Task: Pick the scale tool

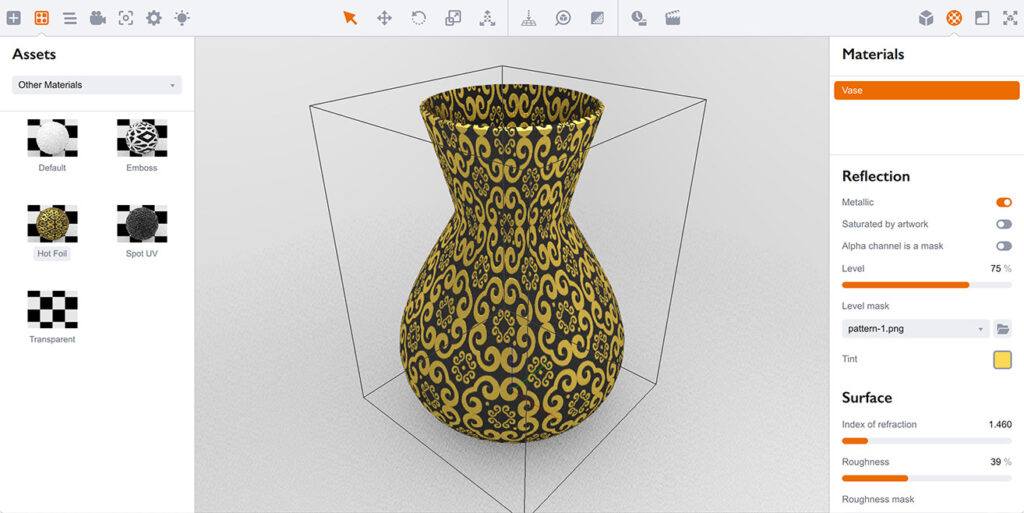Action: (x=453, y=18)
